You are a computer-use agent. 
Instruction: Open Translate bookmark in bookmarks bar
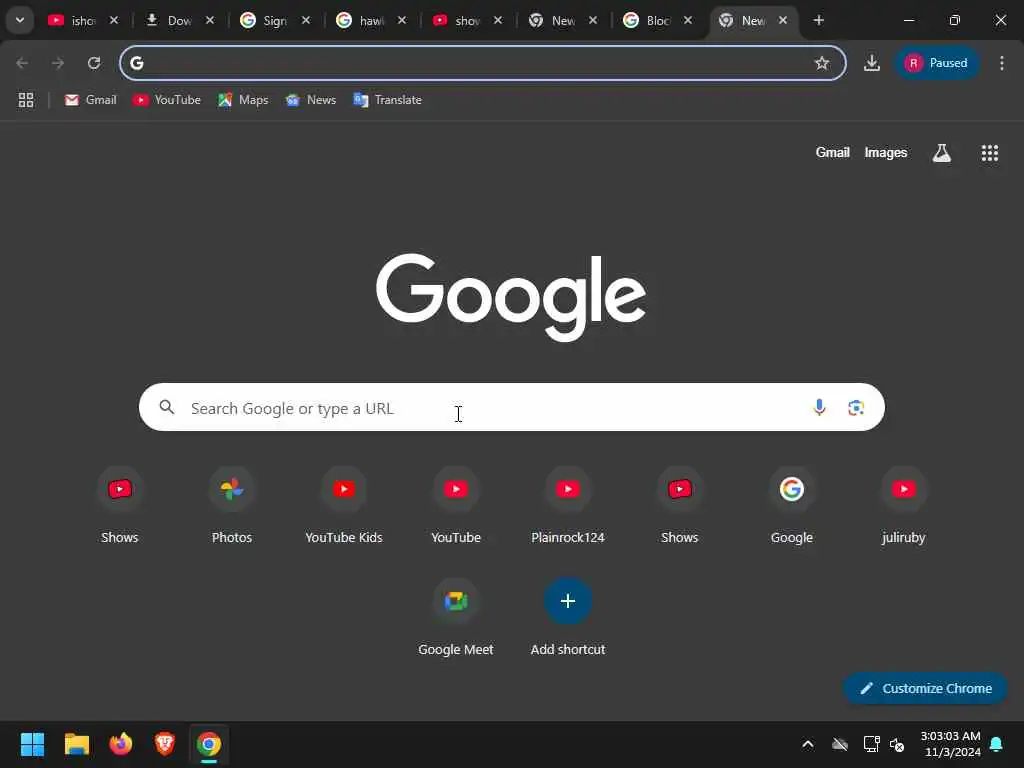(x=387, y=100)
